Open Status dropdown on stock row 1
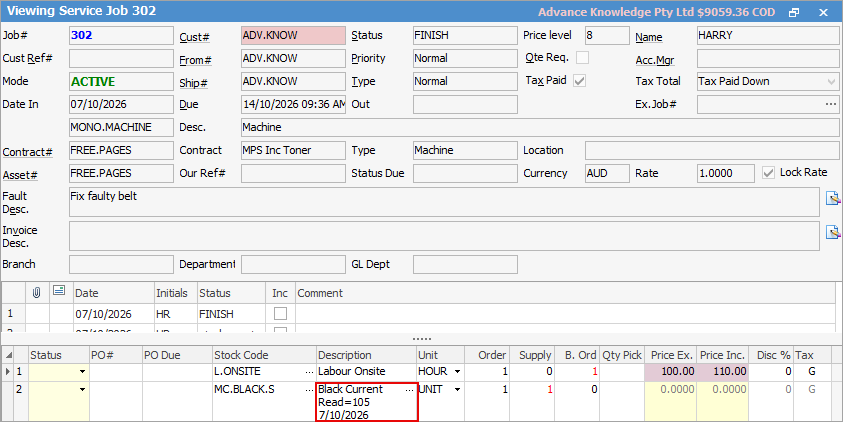 point(82,371)
